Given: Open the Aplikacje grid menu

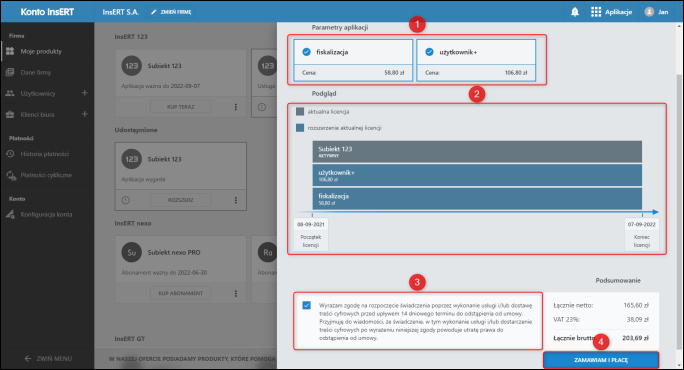Looking at the screenshot, I should click(611, 12).
